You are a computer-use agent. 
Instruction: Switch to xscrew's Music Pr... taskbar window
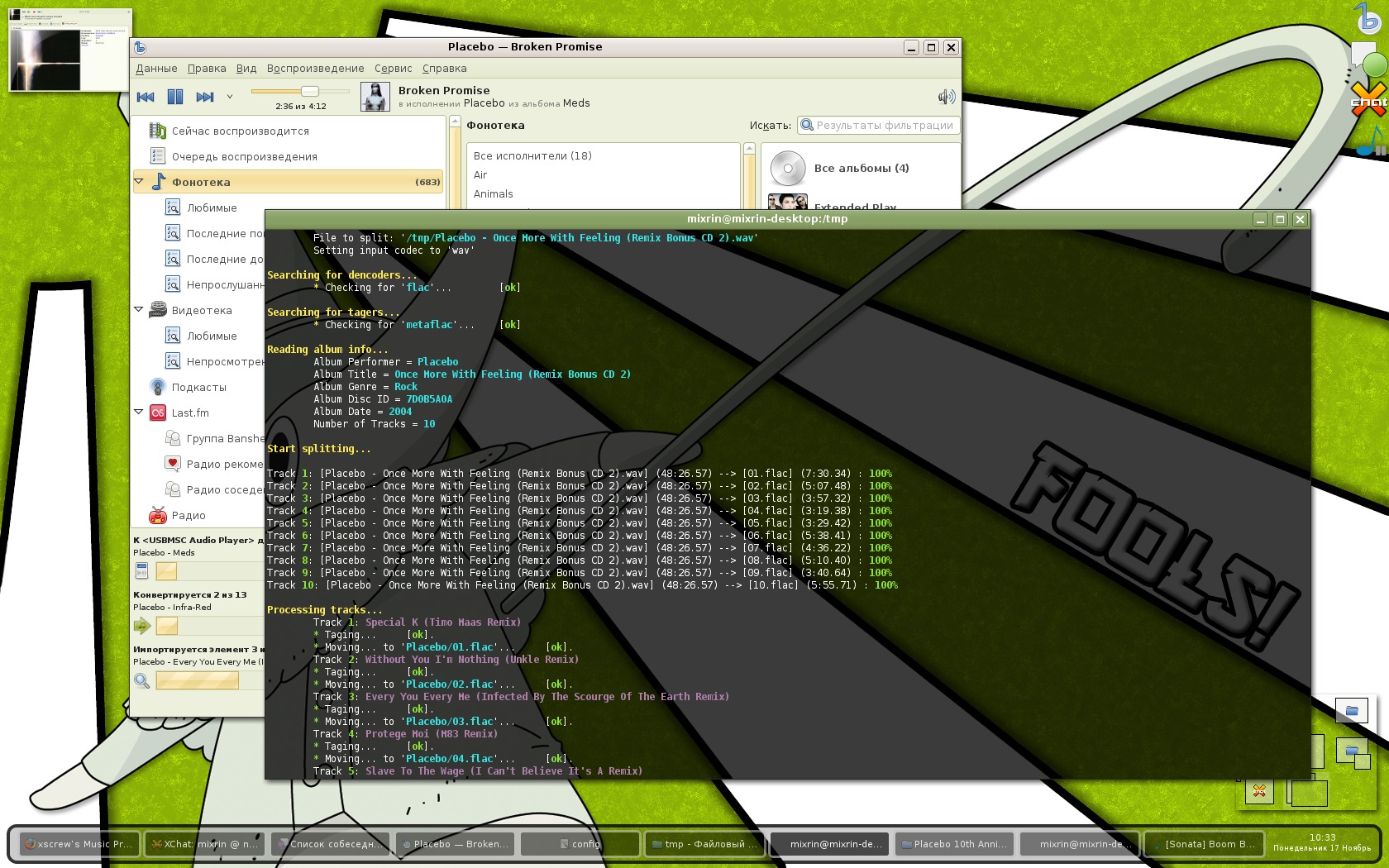(79, 844)
